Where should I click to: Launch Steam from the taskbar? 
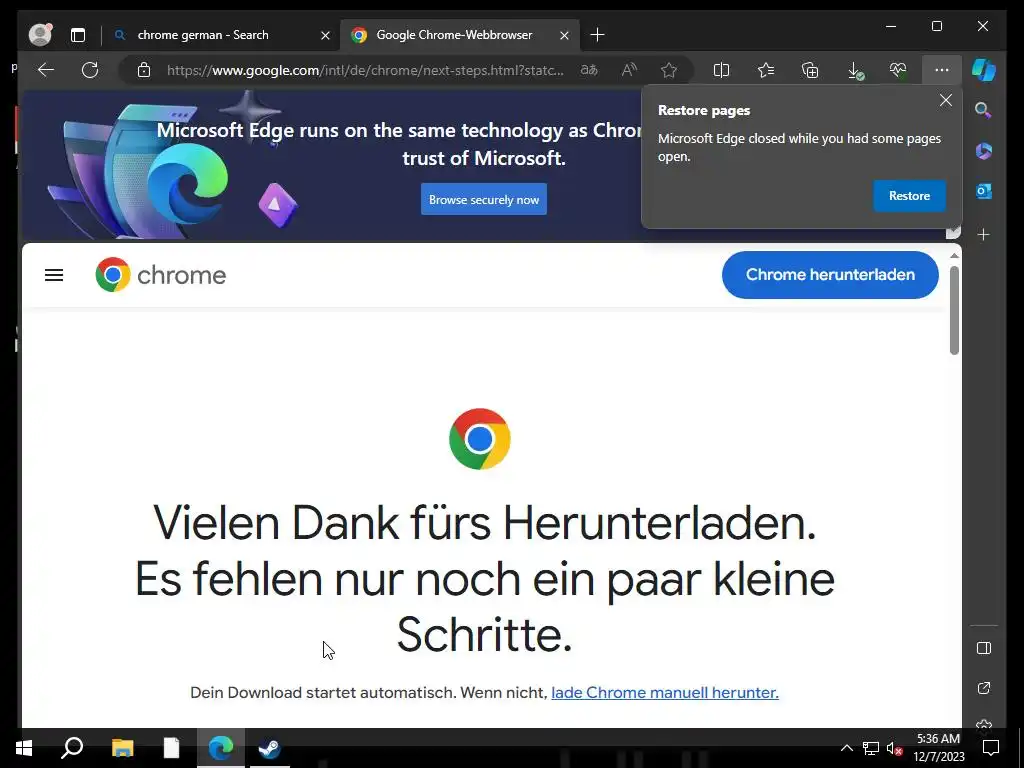click(270, 748)
